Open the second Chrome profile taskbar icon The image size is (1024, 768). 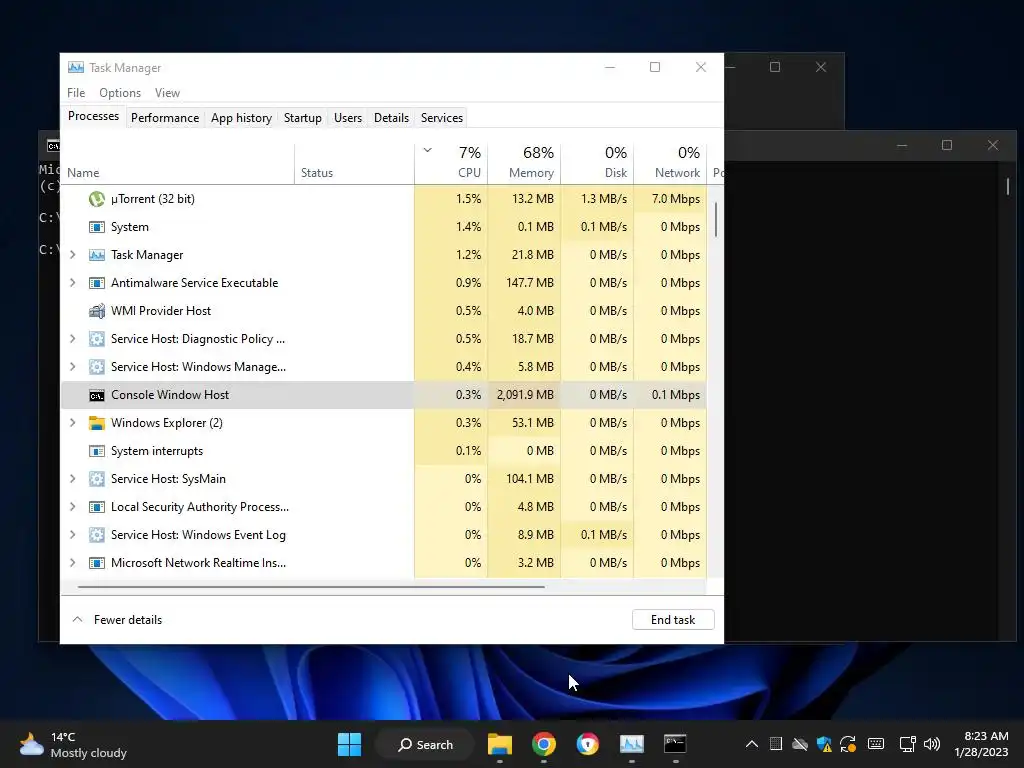(587, 744)
